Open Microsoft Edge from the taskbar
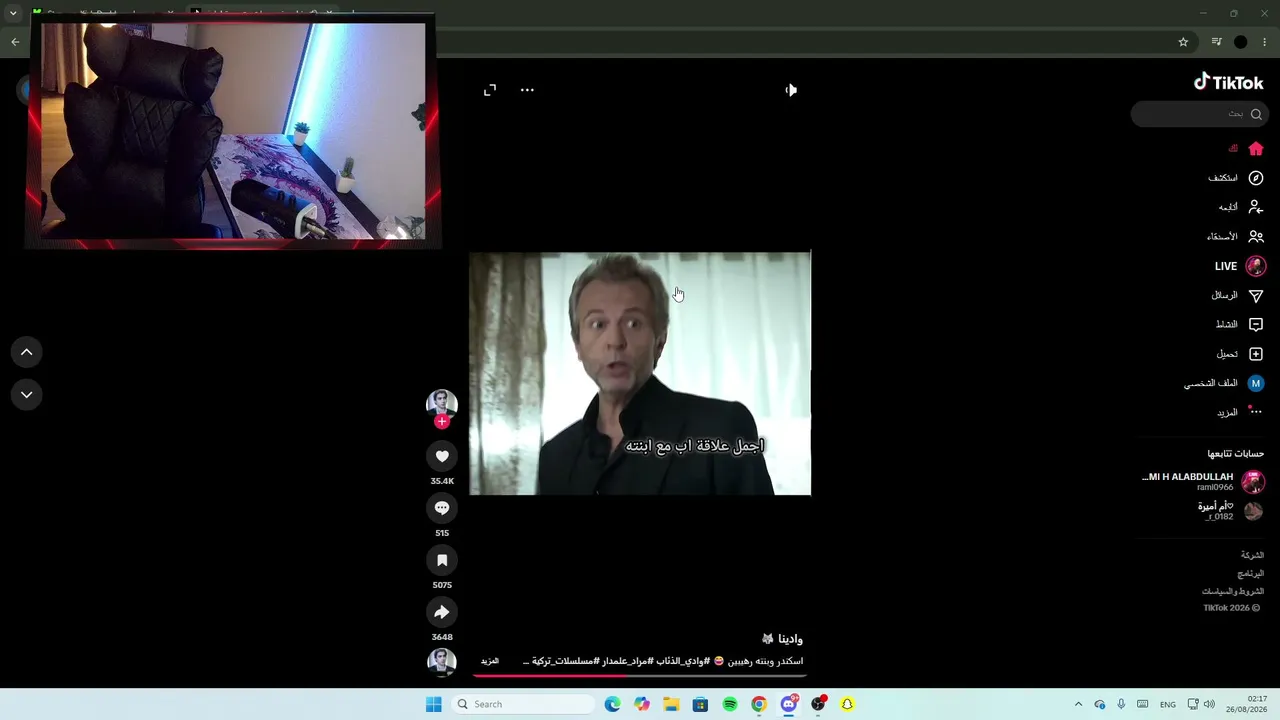The height and width of the screenshot is (720, 1280). pos(613,704)
